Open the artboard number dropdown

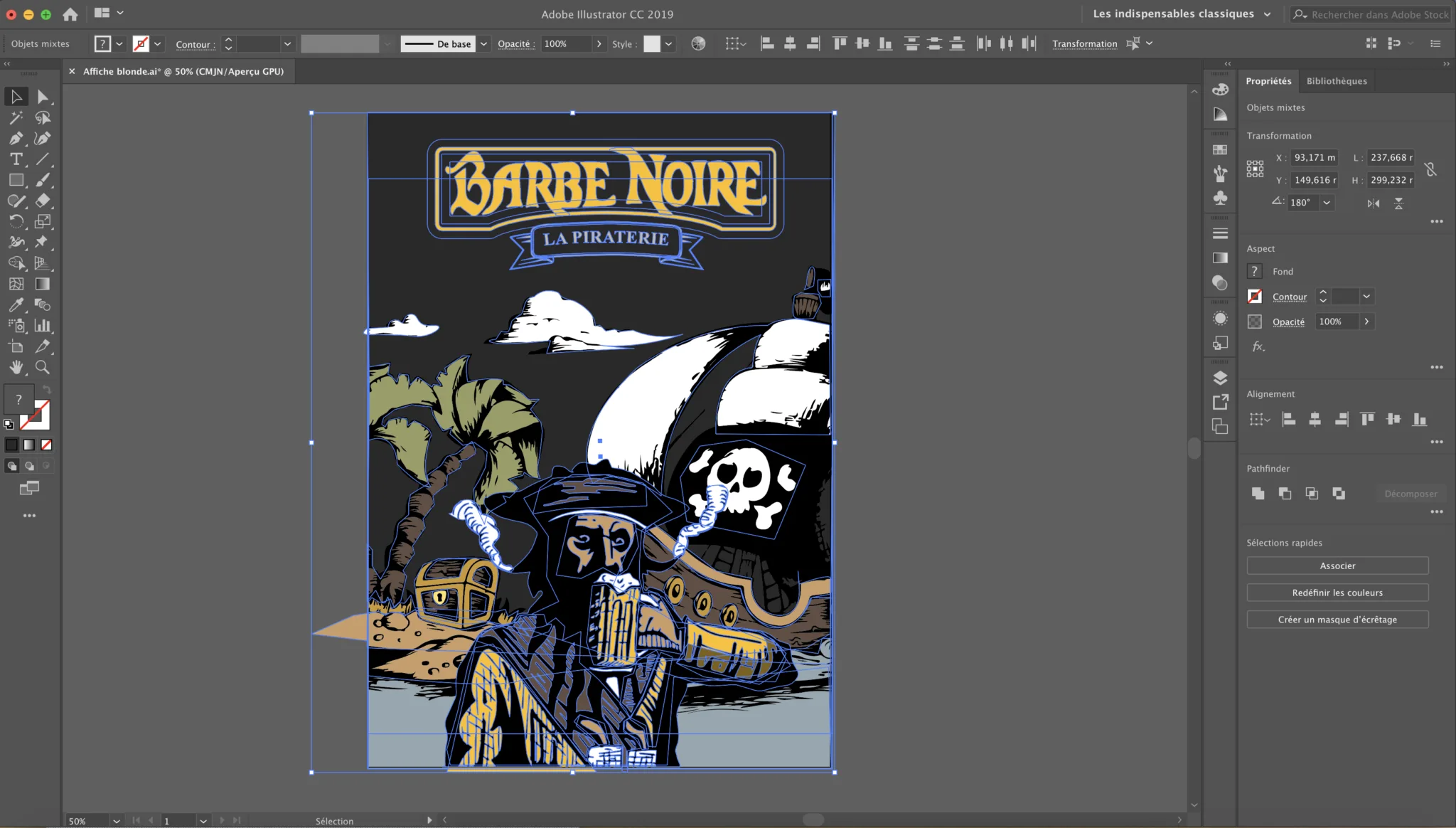203,821
